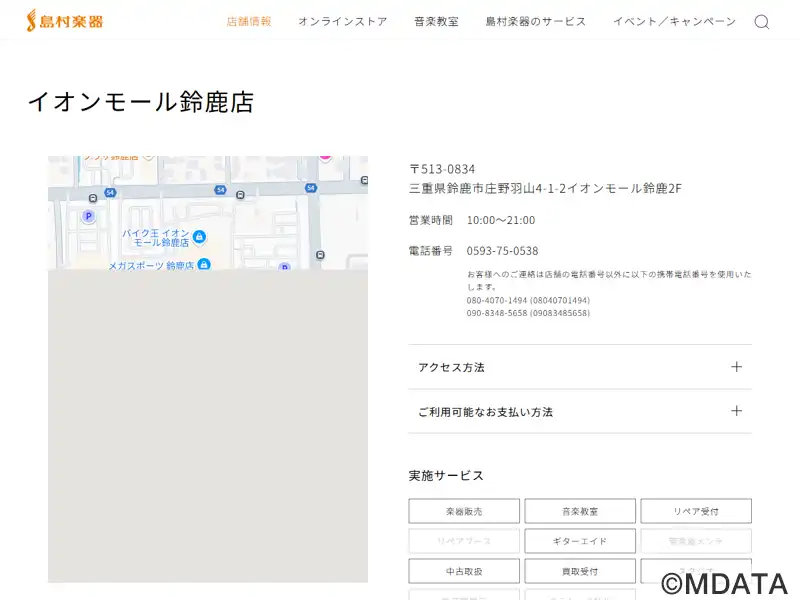
Task: Open the イベント／キャンペーン menu item
Action: coord(674,21)
